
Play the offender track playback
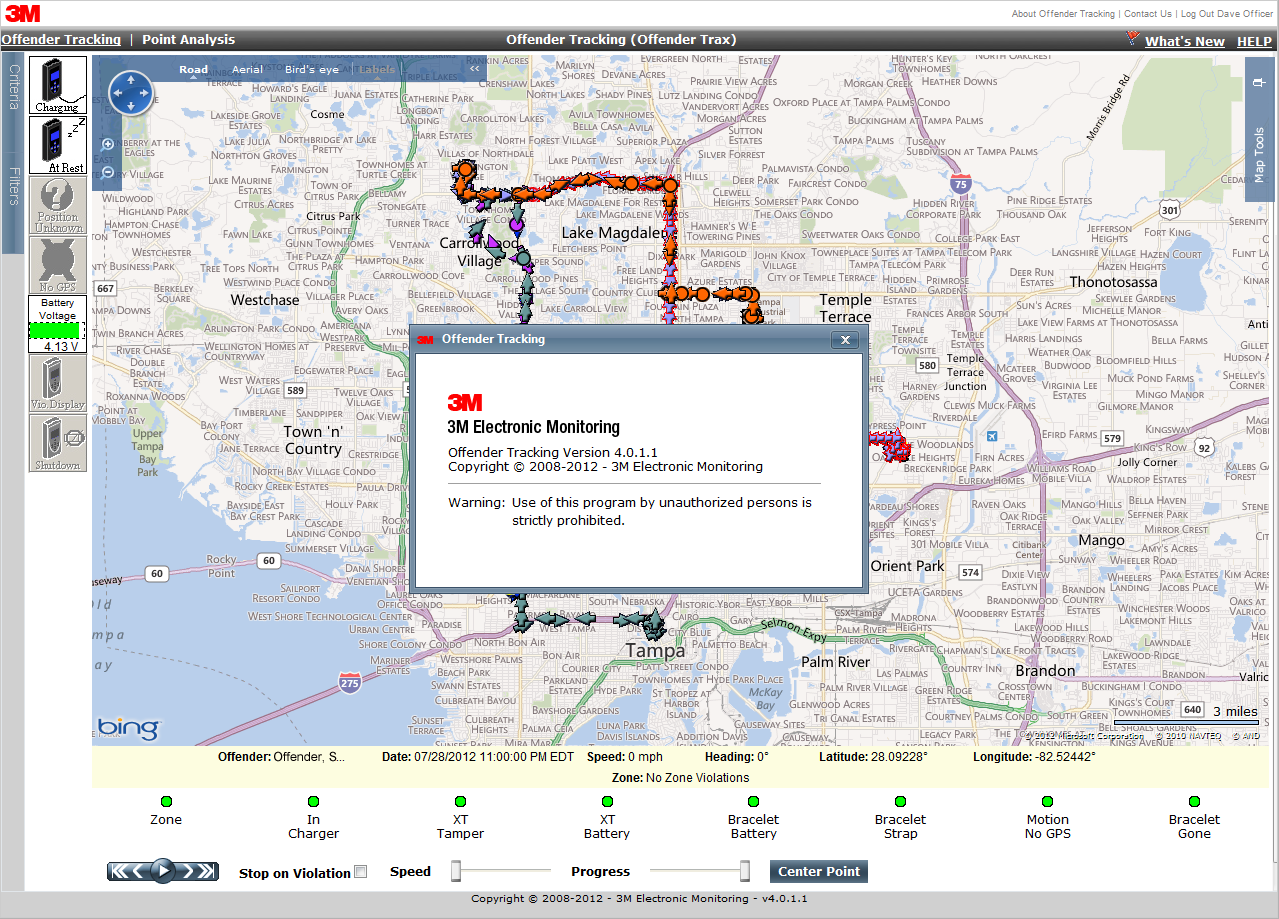click(163, 871)
